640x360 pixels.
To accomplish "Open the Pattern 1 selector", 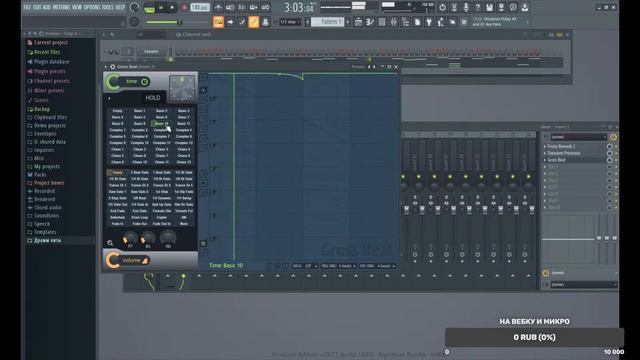I will point(328,22).
